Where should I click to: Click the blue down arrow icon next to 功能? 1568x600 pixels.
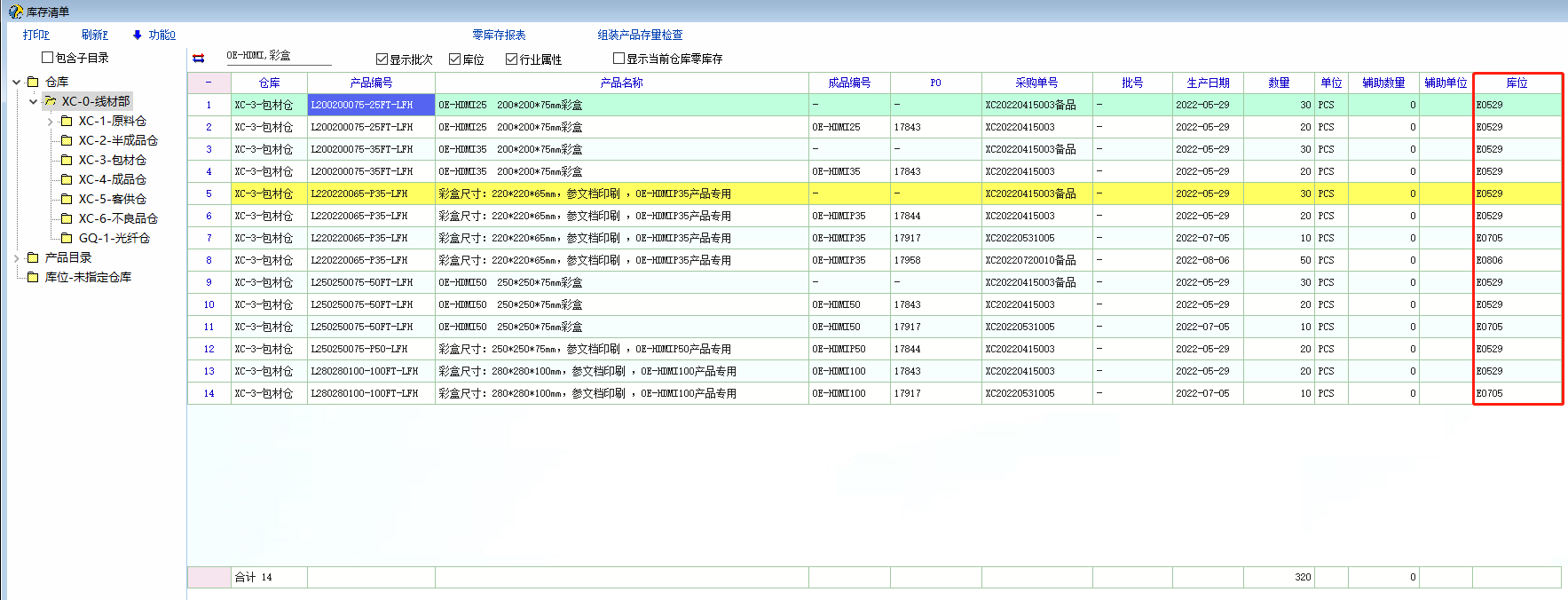tap(138, 36)
